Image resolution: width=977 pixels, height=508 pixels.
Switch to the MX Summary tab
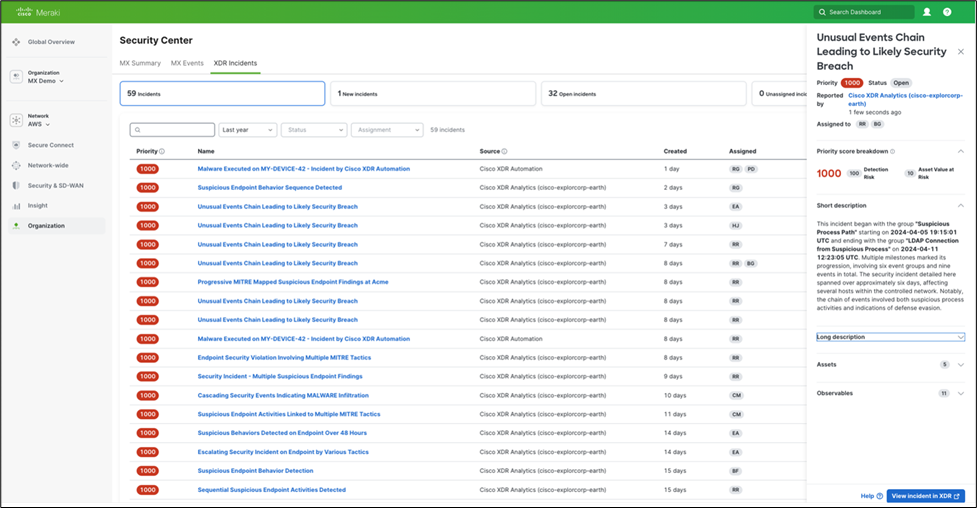[140, 63]
